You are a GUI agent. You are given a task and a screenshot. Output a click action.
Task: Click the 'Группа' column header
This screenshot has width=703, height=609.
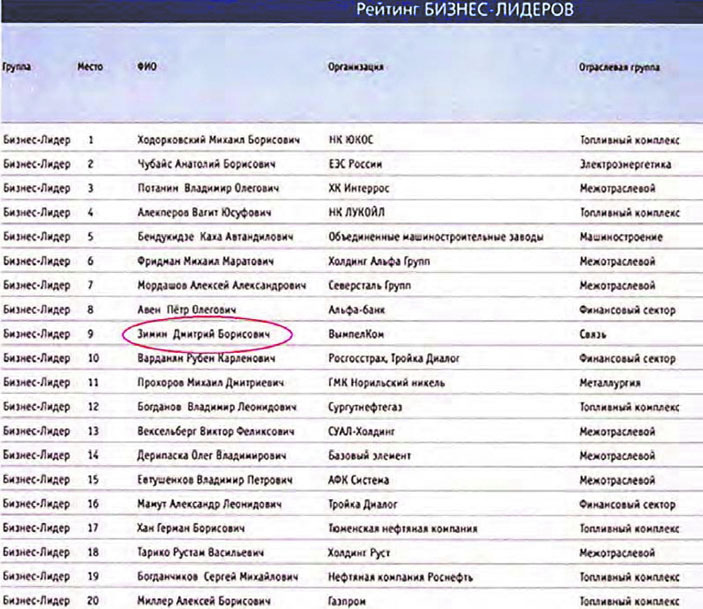(x=17, y=66)
